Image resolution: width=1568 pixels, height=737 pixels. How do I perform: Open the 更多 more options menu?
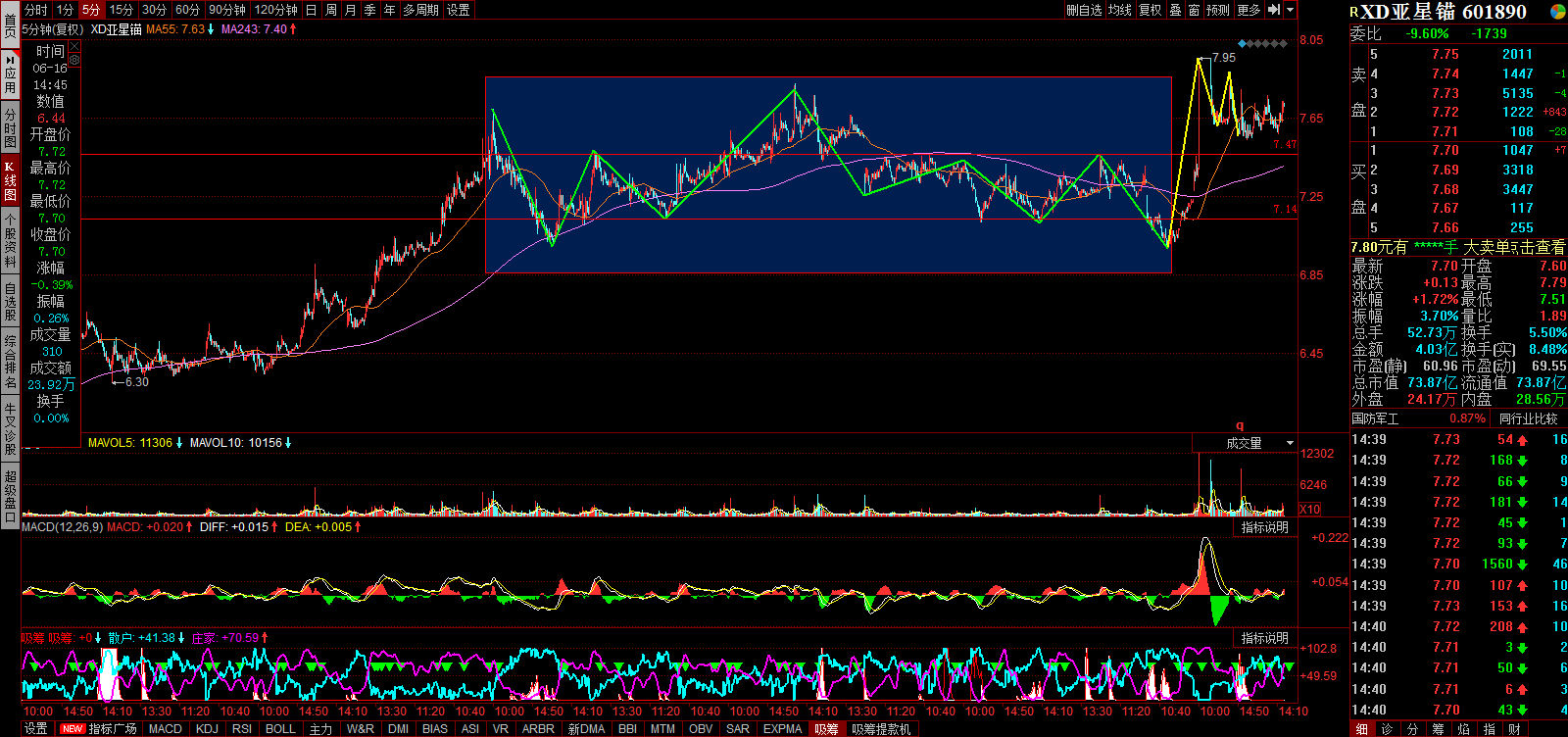(x=1249, y=10)
